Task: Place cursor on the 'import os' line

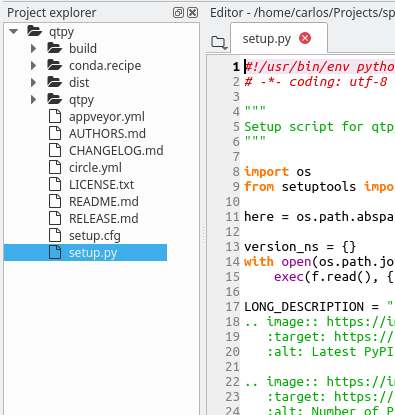Action: 277,172
